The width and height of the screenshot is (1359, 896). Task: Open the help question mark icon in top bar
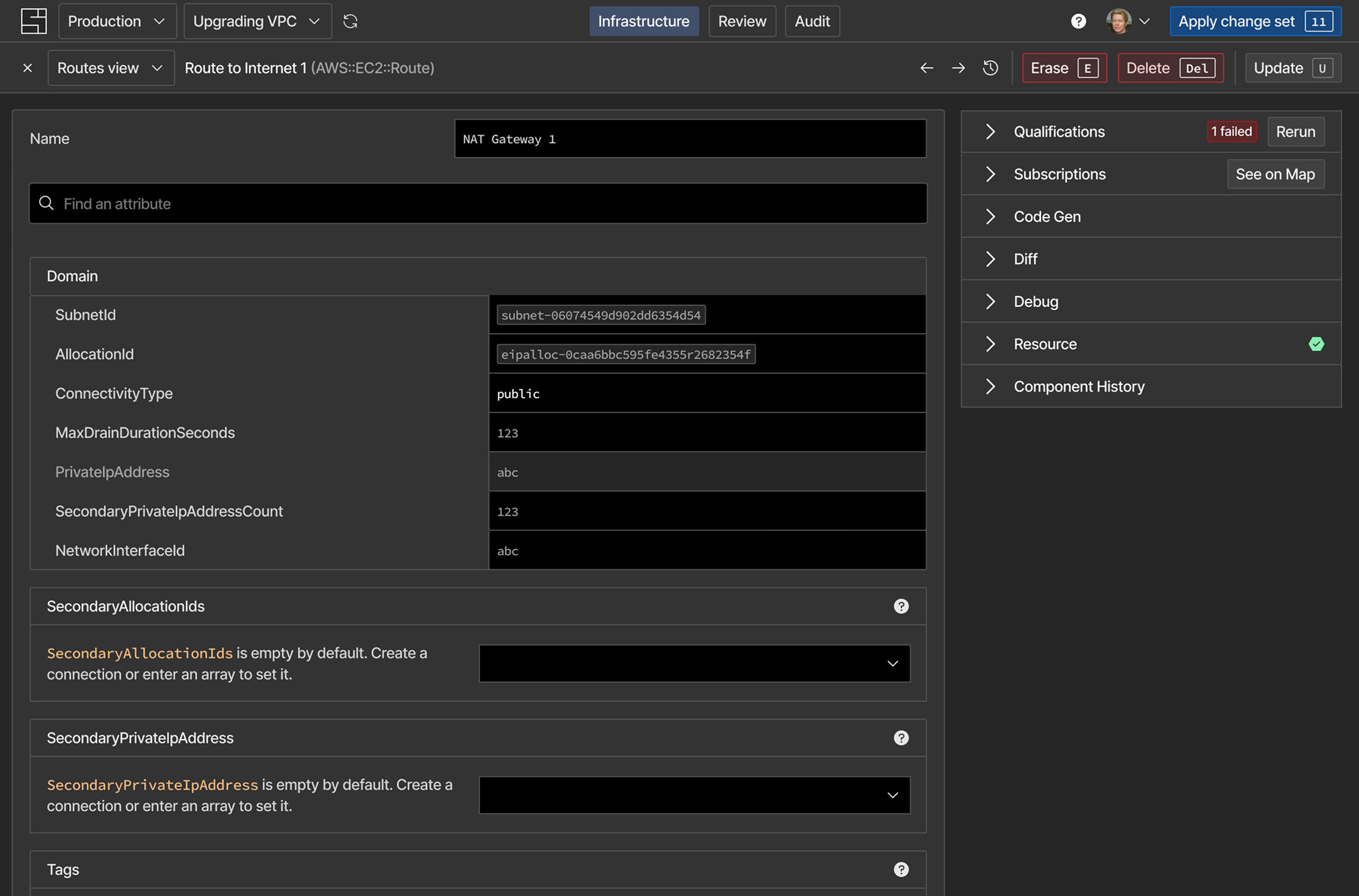tap(1078, 21)
